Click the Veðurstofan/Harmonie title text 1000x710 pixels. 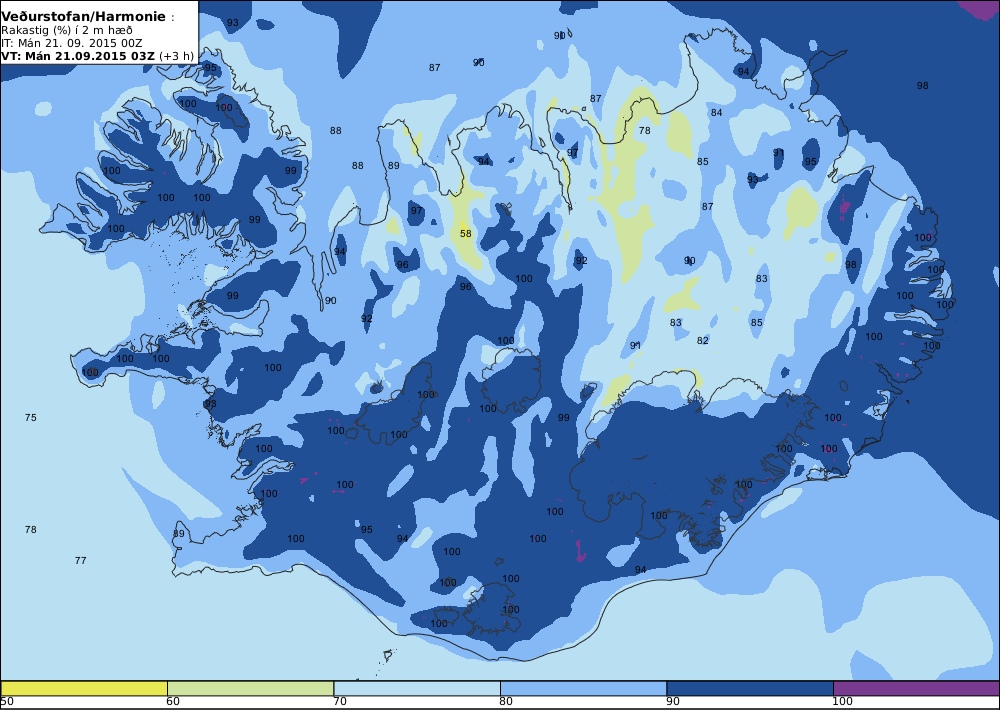point(83,17)
